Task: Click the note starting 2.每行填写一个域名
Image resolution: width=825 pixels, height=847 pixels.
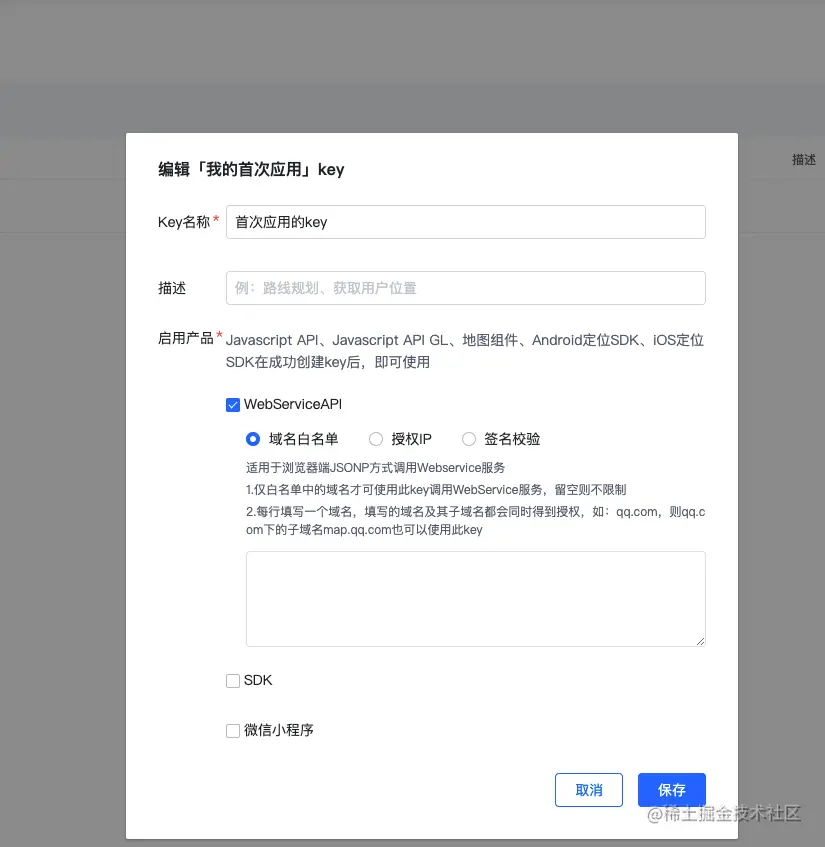Action: point(475,521)
